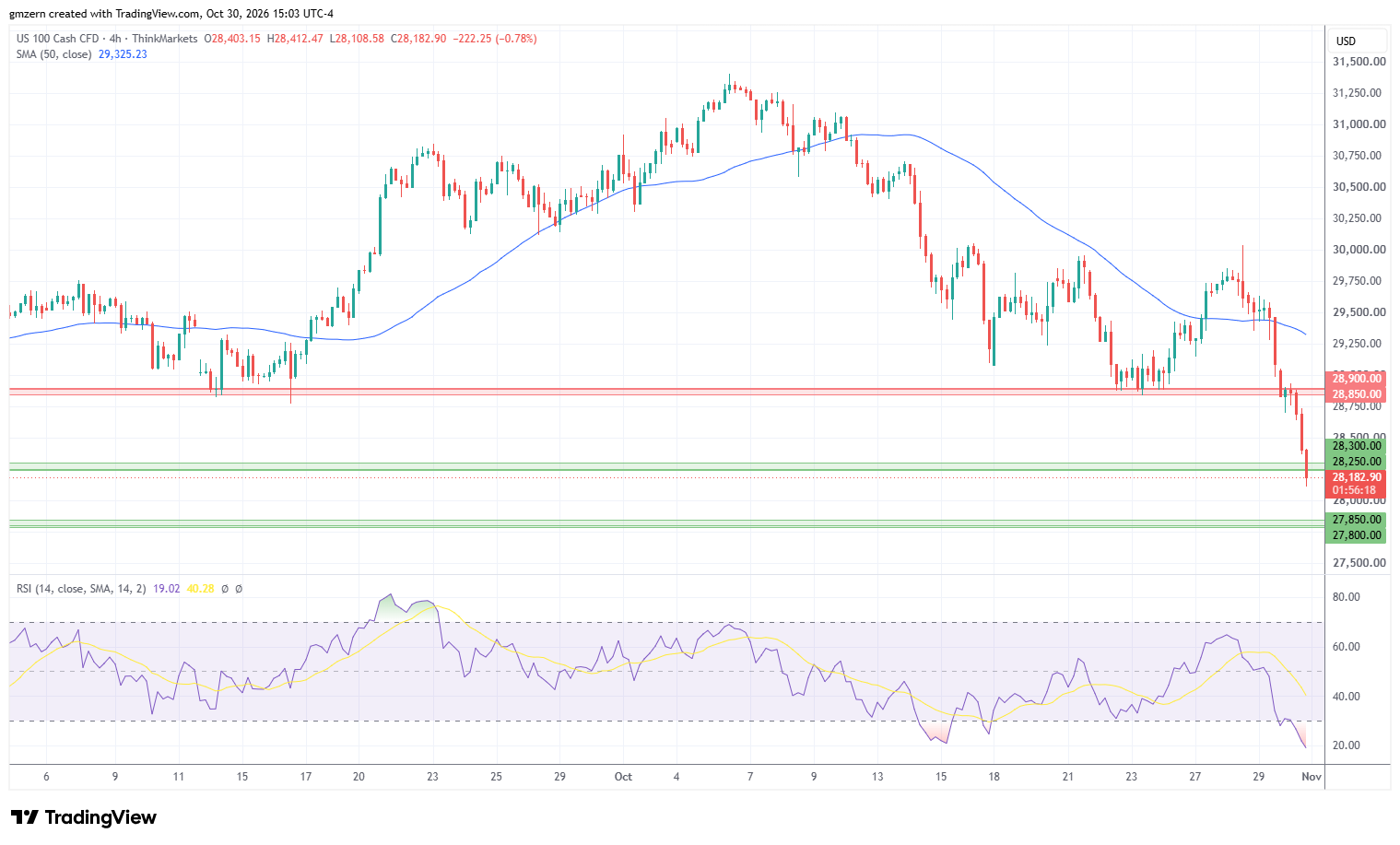The height and width of the screenshot is (845, 1400).
Task: Click the red 28,850.00 price label
Action: tap(1356, 394)
